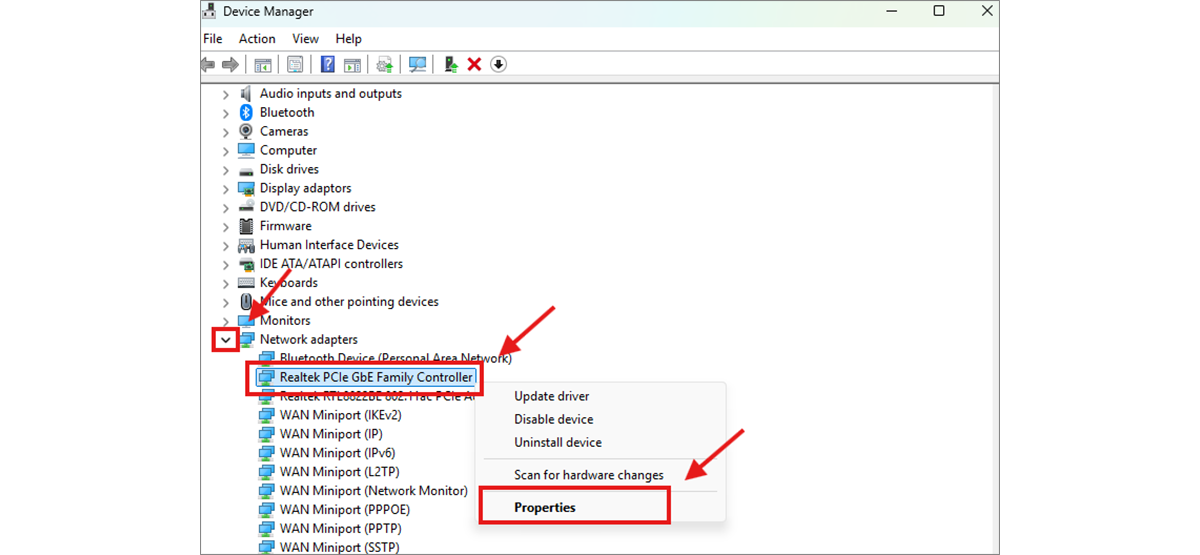Open the Action menu
The height and width of the screenshot is (555, 1200).
[257, 39]
